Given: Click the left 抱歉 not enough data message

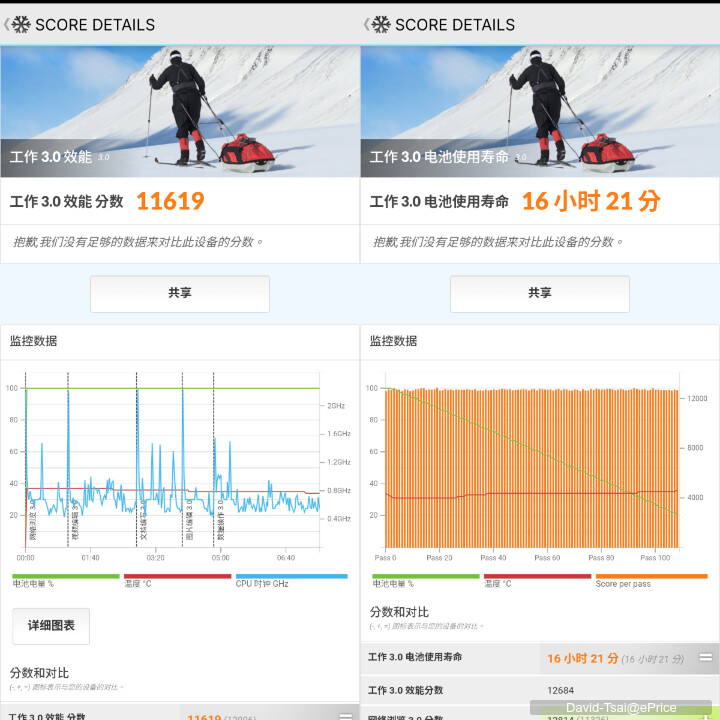Looking at the screenshot, I should pyautogui.click(x=138, y=242).
